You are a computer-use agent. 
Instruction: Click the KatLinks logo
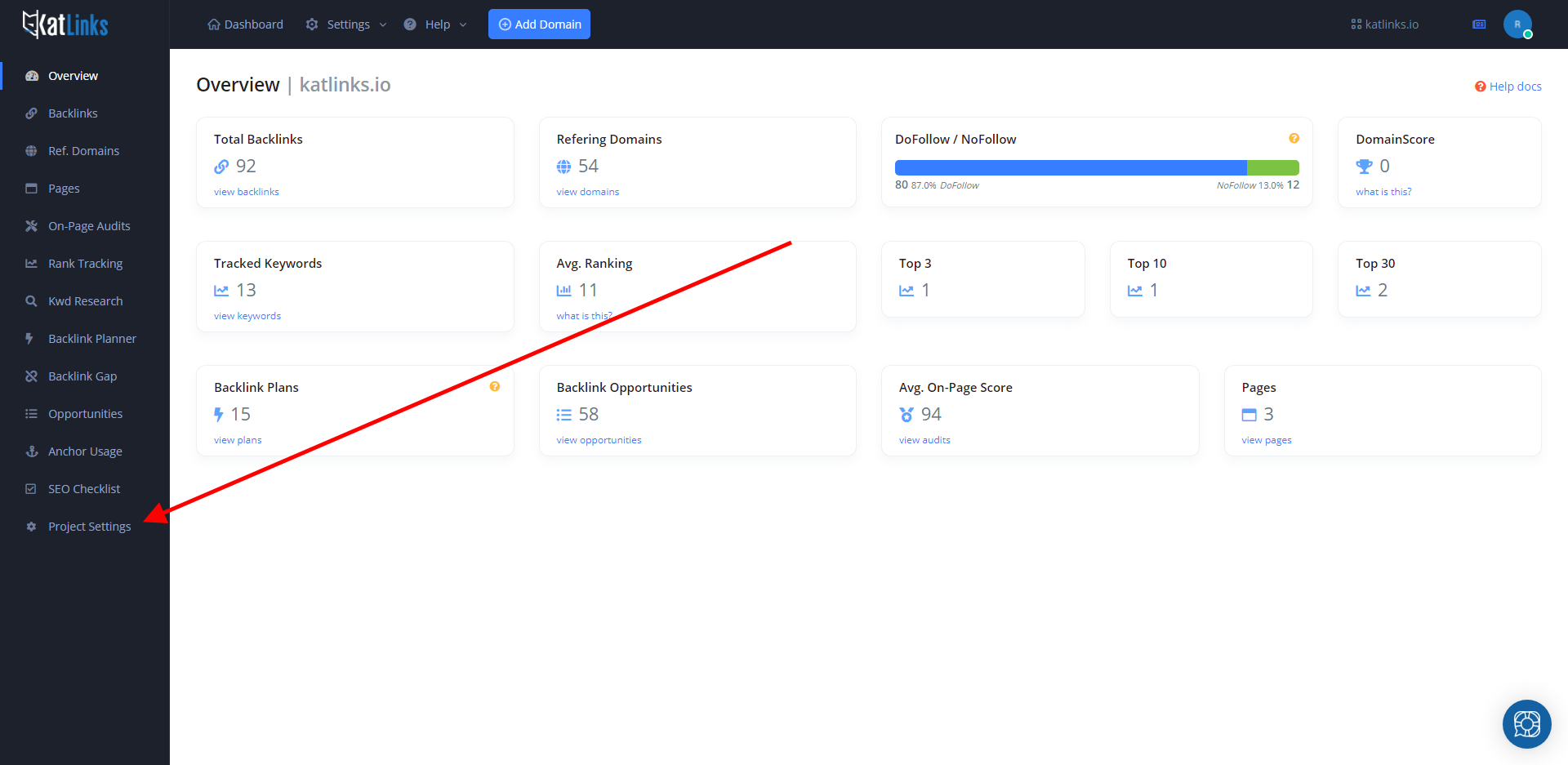[65, 24]
